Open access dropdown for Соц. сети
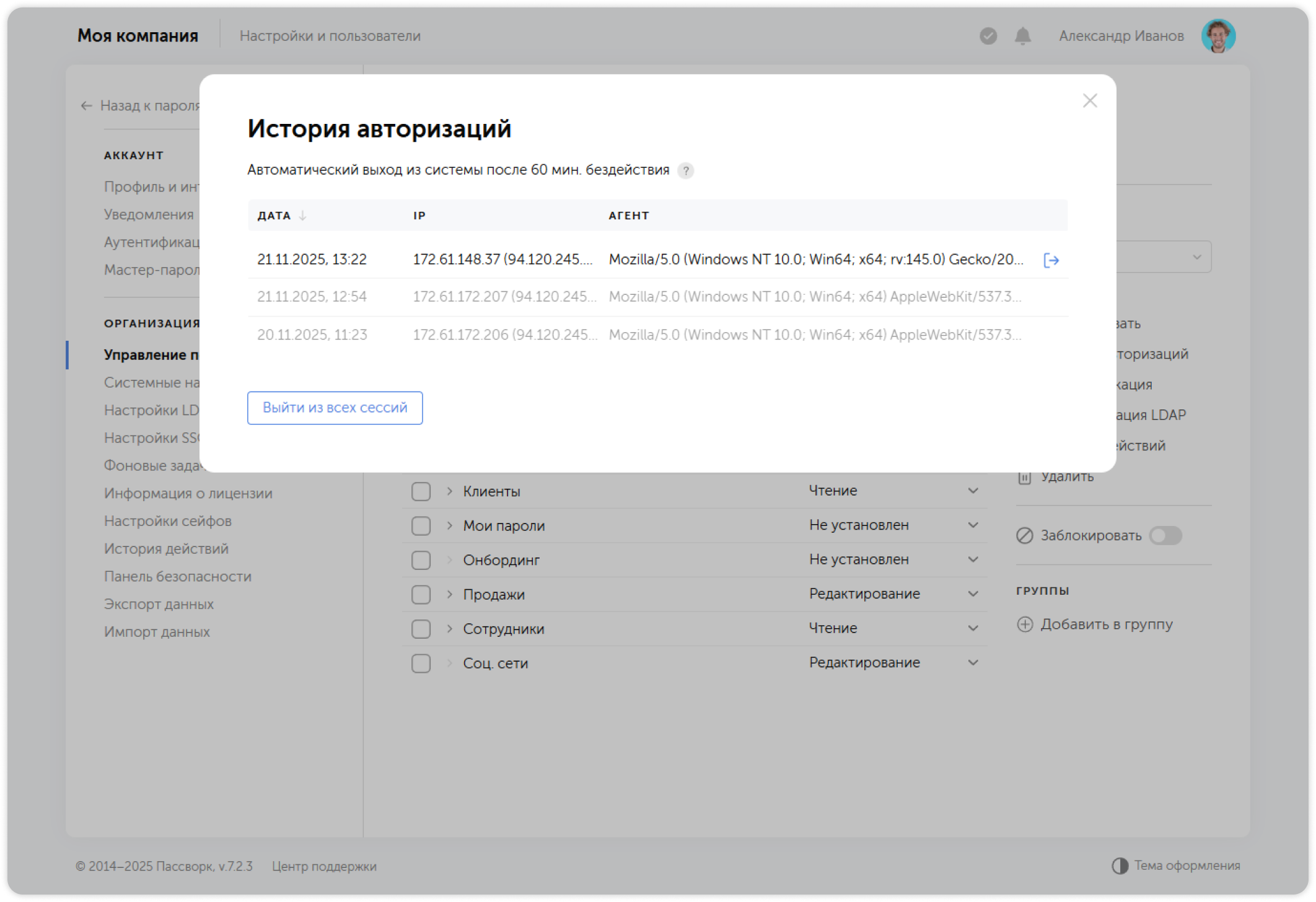 pos(973,663)
